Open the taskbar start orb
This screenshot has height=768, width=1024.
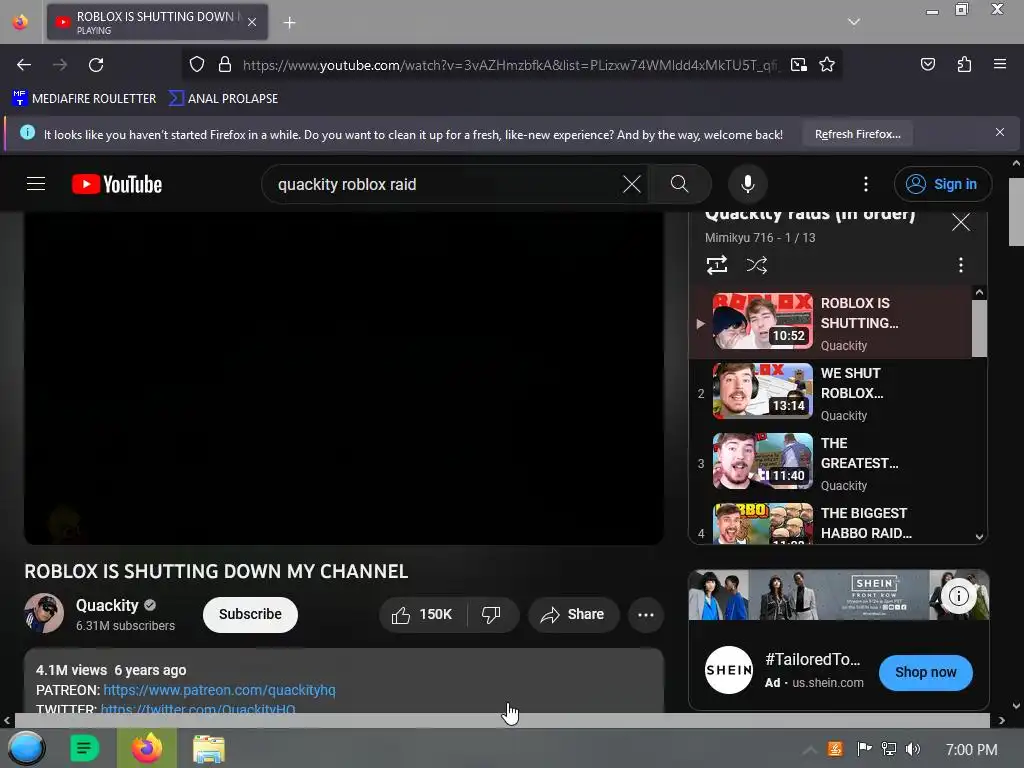coord(26,748)
